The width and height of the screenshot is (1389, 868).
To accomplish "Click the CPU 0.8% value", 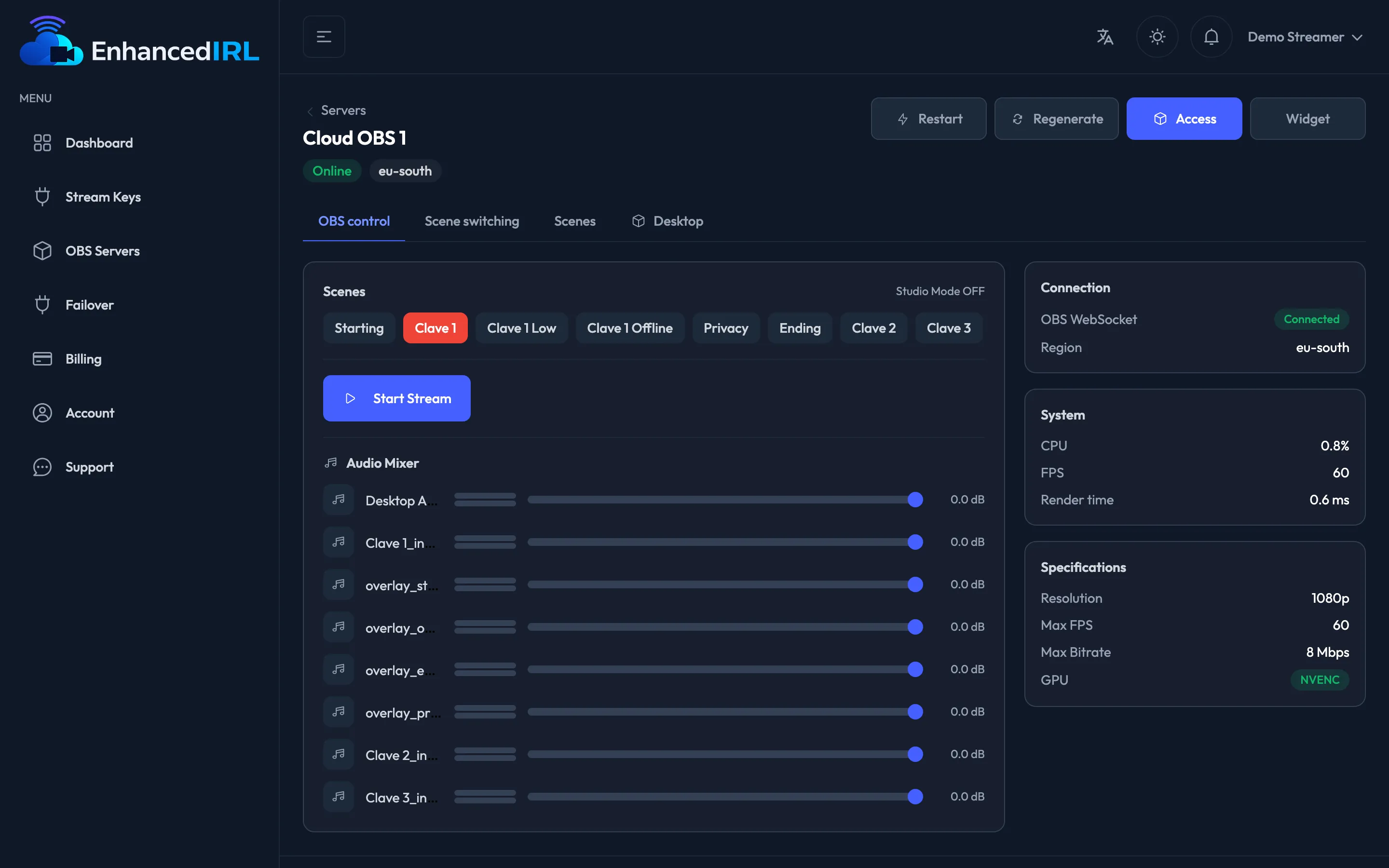I will click(1335, 446).
